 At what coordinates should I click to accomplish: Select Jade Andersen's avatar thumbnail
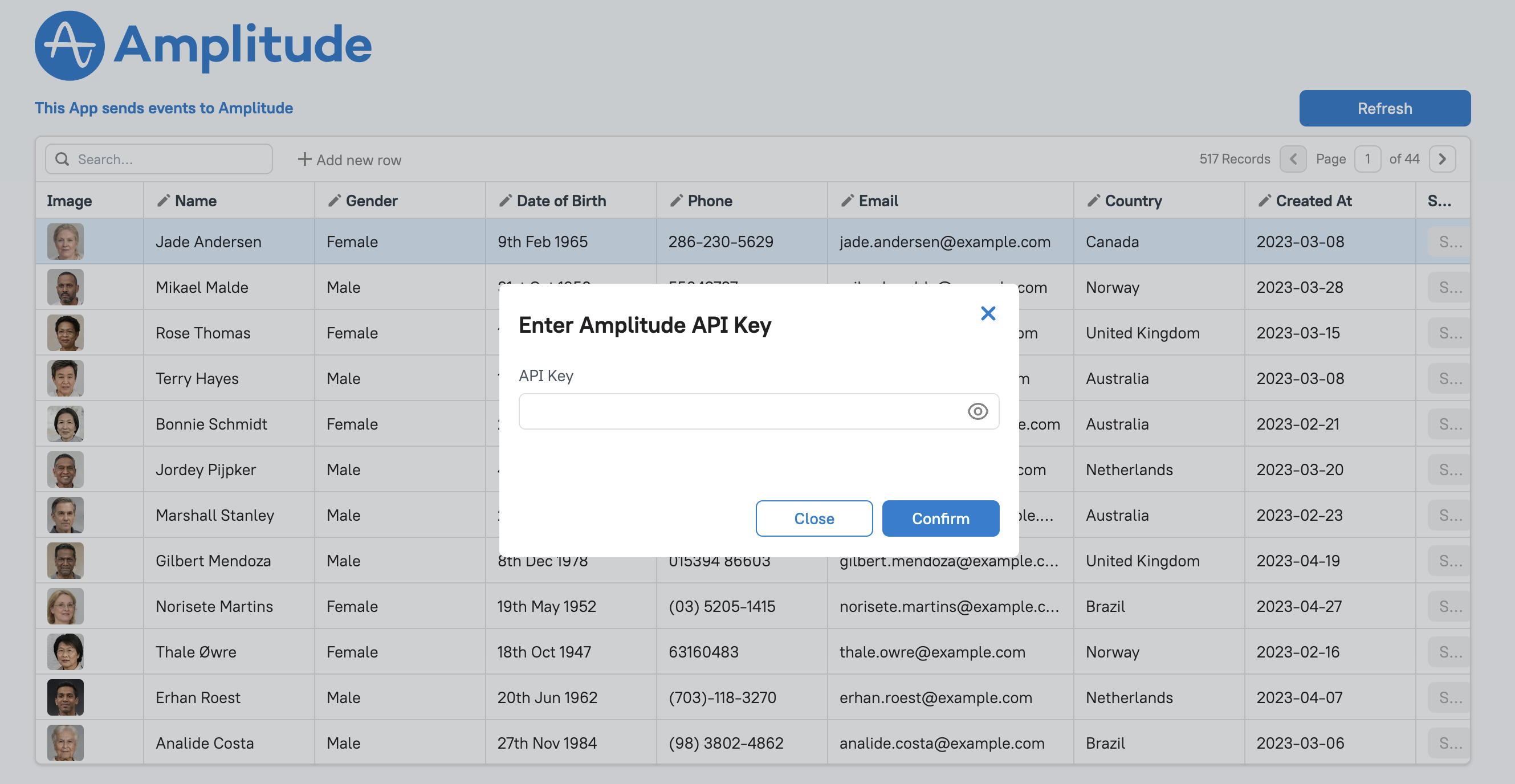pyautogui.click(x=66, y=242)
